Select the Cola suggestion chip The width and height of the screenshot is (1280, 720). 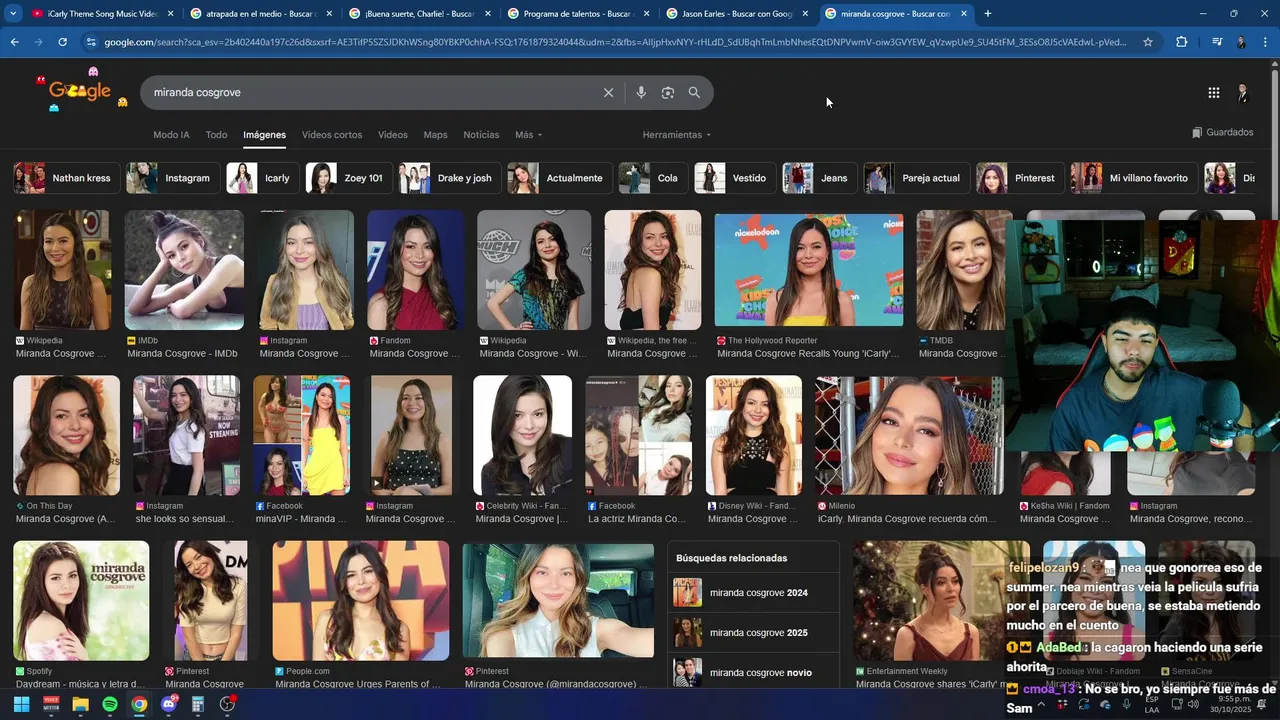pyautogui.click(x=653, y=178)
